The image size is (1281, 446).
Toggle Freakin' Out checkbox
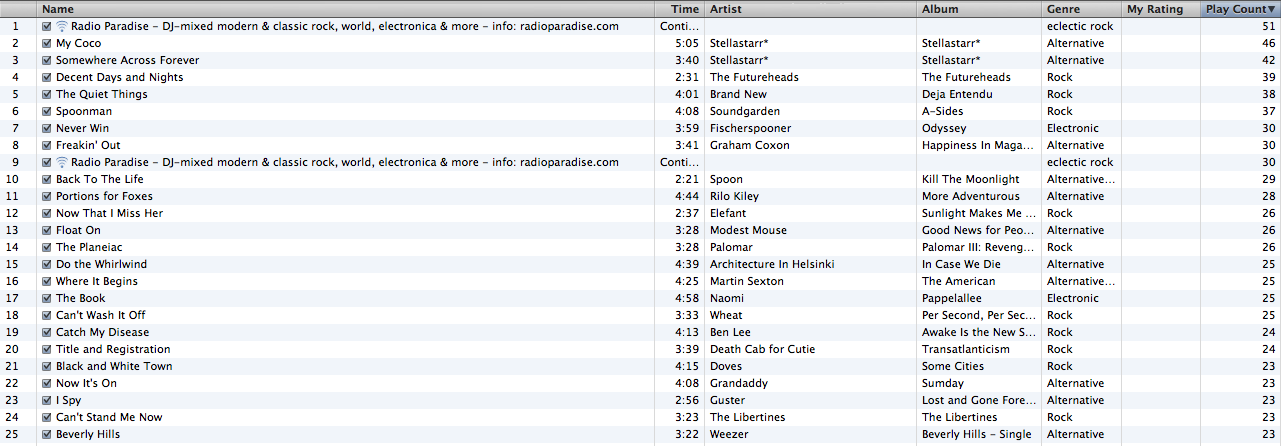pos(47,146)
